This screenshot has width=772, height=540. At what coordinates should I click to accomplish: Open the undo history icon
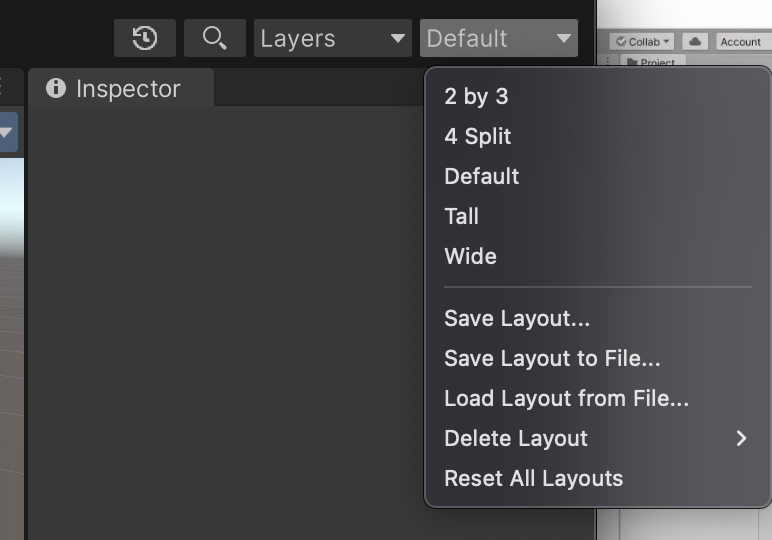click(x=145, y=38)
